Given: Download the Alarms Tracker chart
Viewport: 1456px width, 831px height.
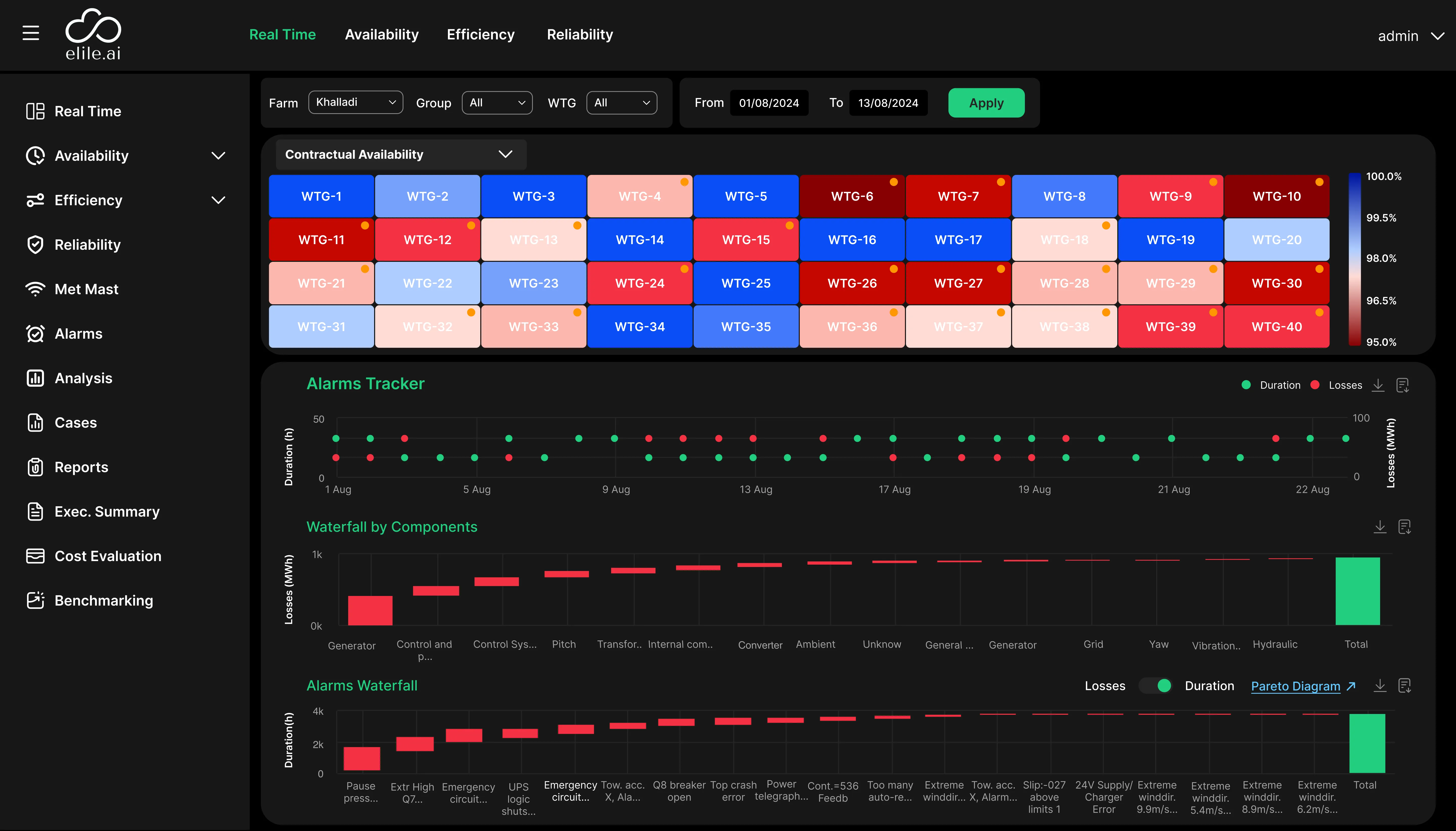Looking at the screenshot, I should pyautogui.click(x=1378, y=385).
